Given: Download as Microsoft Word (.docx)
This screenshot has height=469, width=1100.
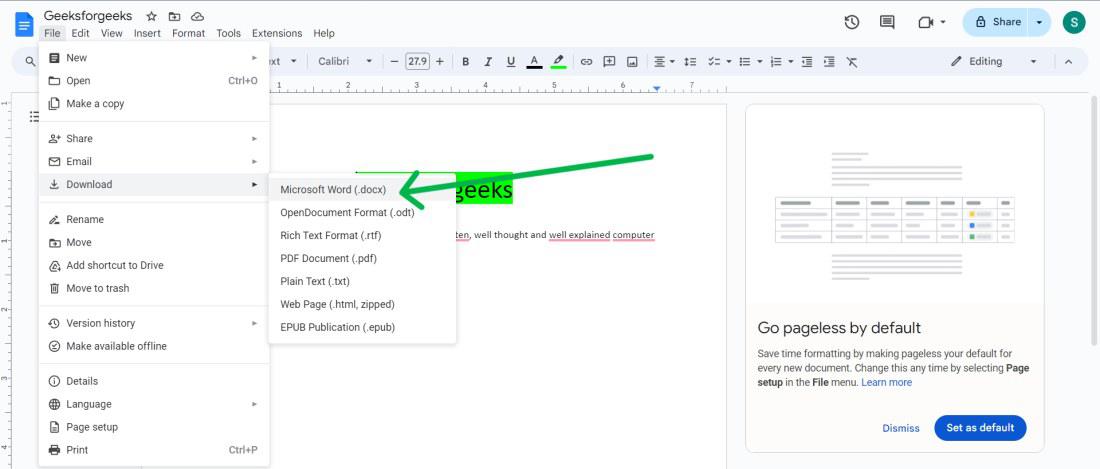Looking at the screenshot, I should click(x=362, y=190).
